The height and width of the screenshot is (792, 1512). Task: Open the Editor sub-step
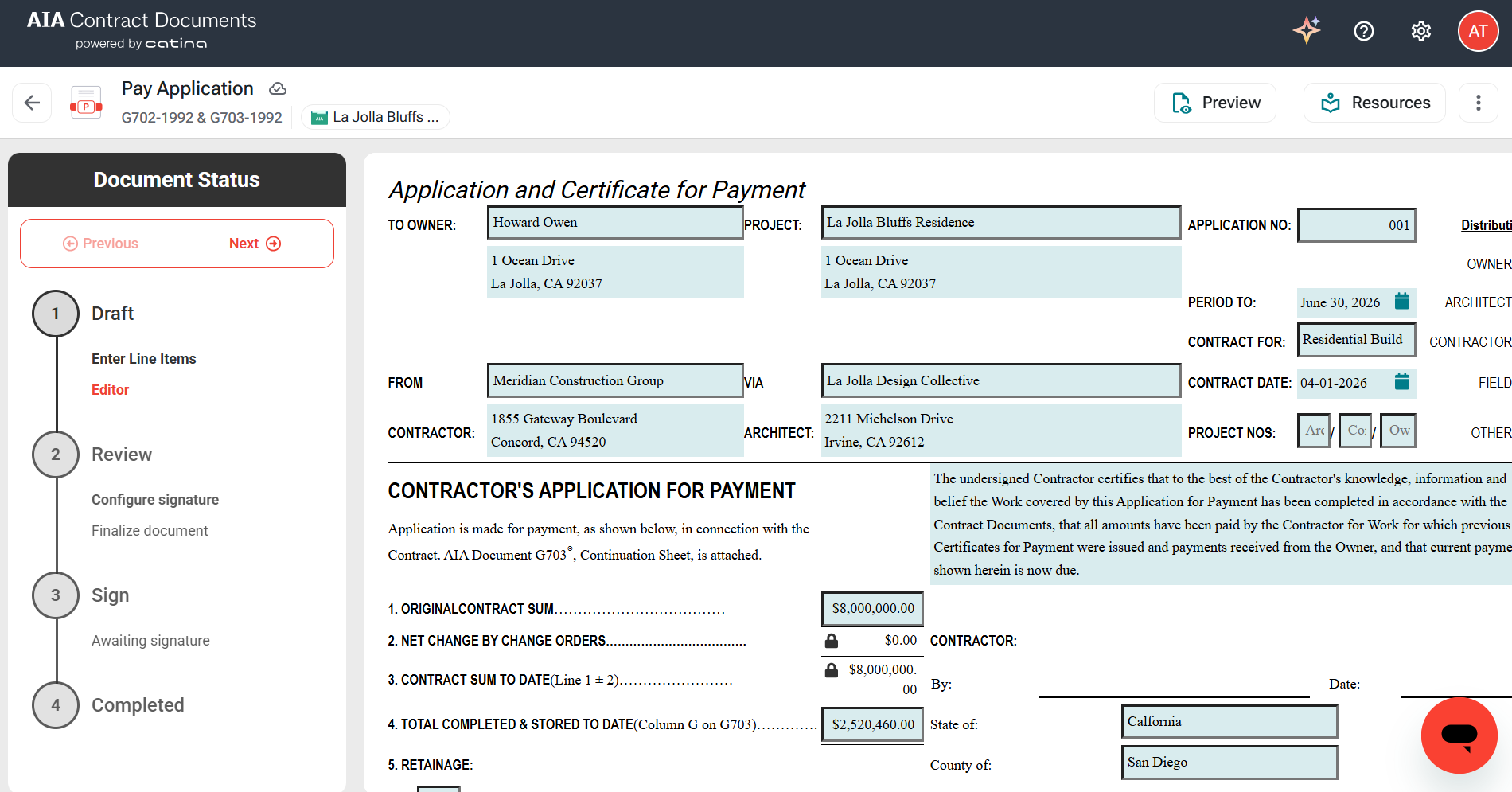pos(110,390)
